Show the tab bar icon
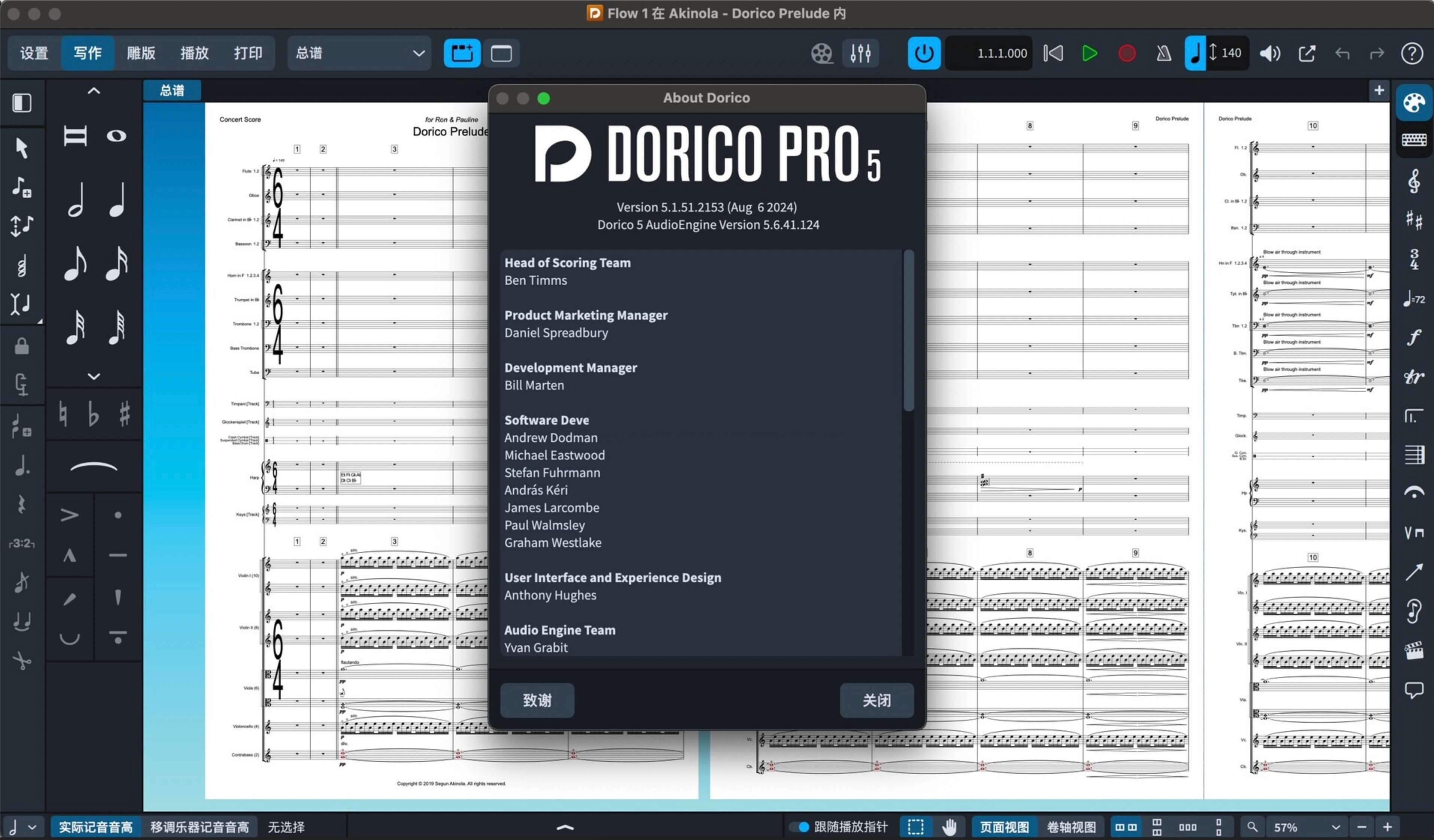The height and width of the screenshot is (840, 1434). point(462,54)
